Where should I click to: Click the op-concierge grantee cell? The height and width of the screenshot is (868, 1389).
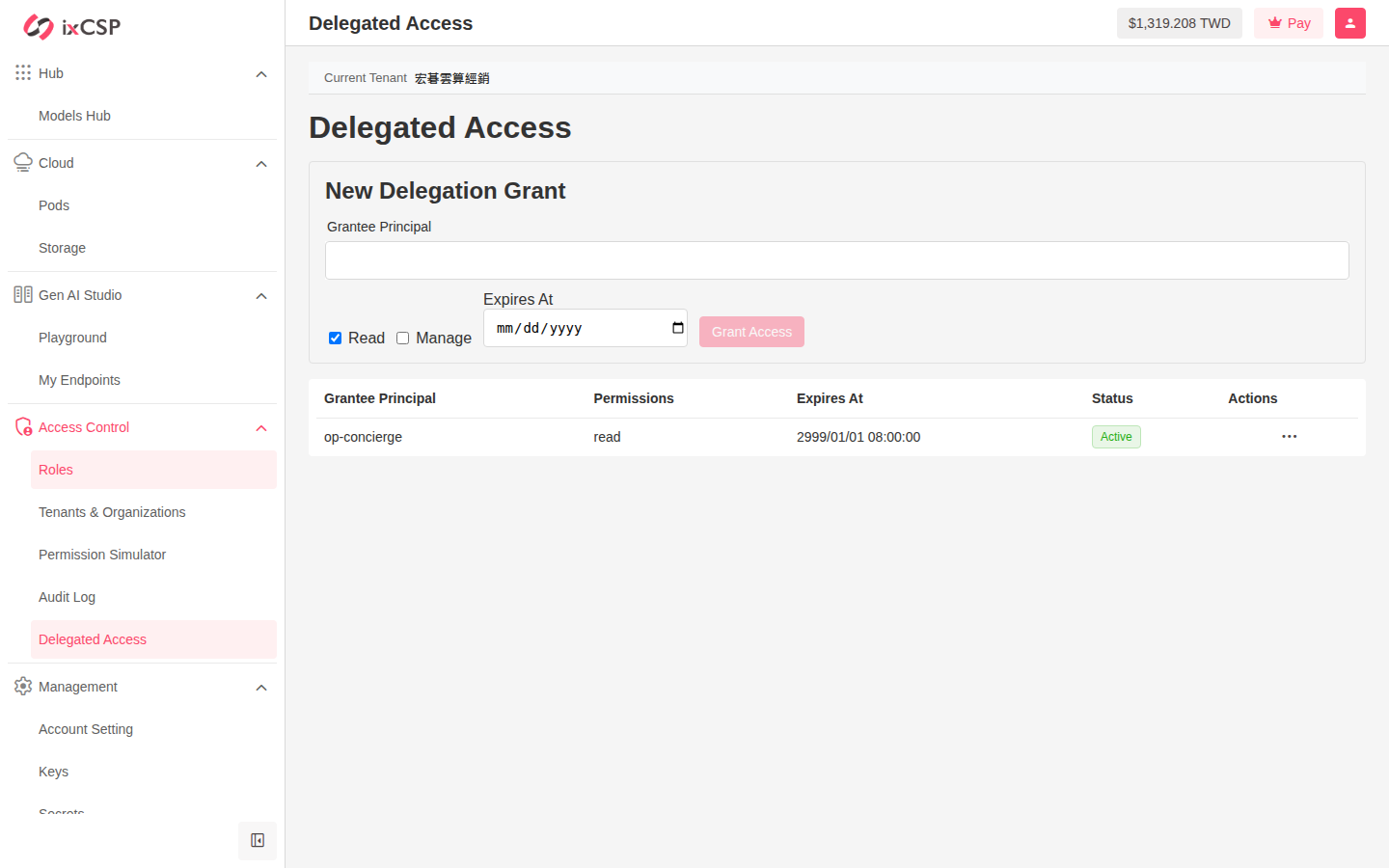pyautogui.click(x=363, y=437)
